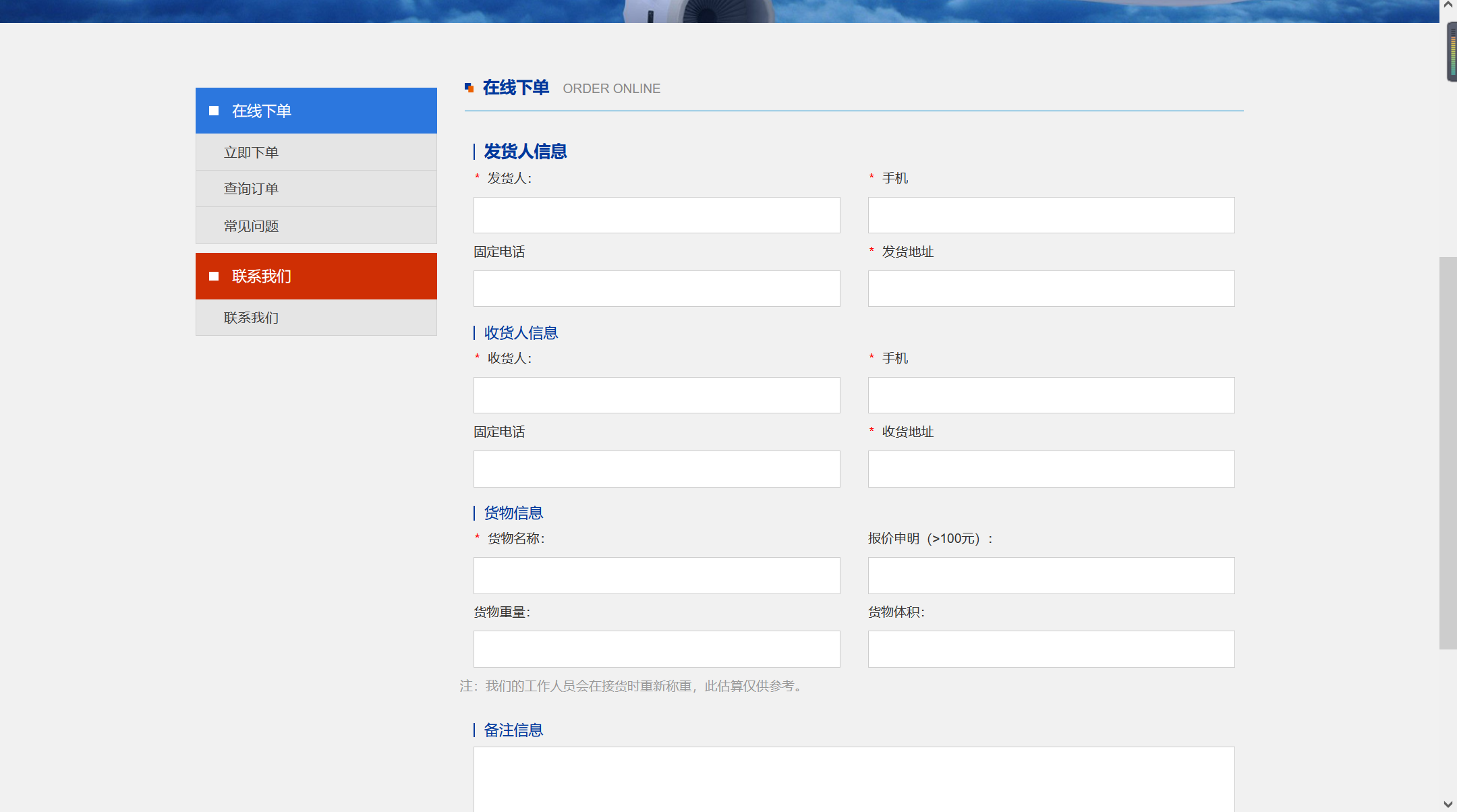Click the weighing note text starting 注：我们的工作人员
The height and width of the screenshot is (812, 1457).
(633, 686)
